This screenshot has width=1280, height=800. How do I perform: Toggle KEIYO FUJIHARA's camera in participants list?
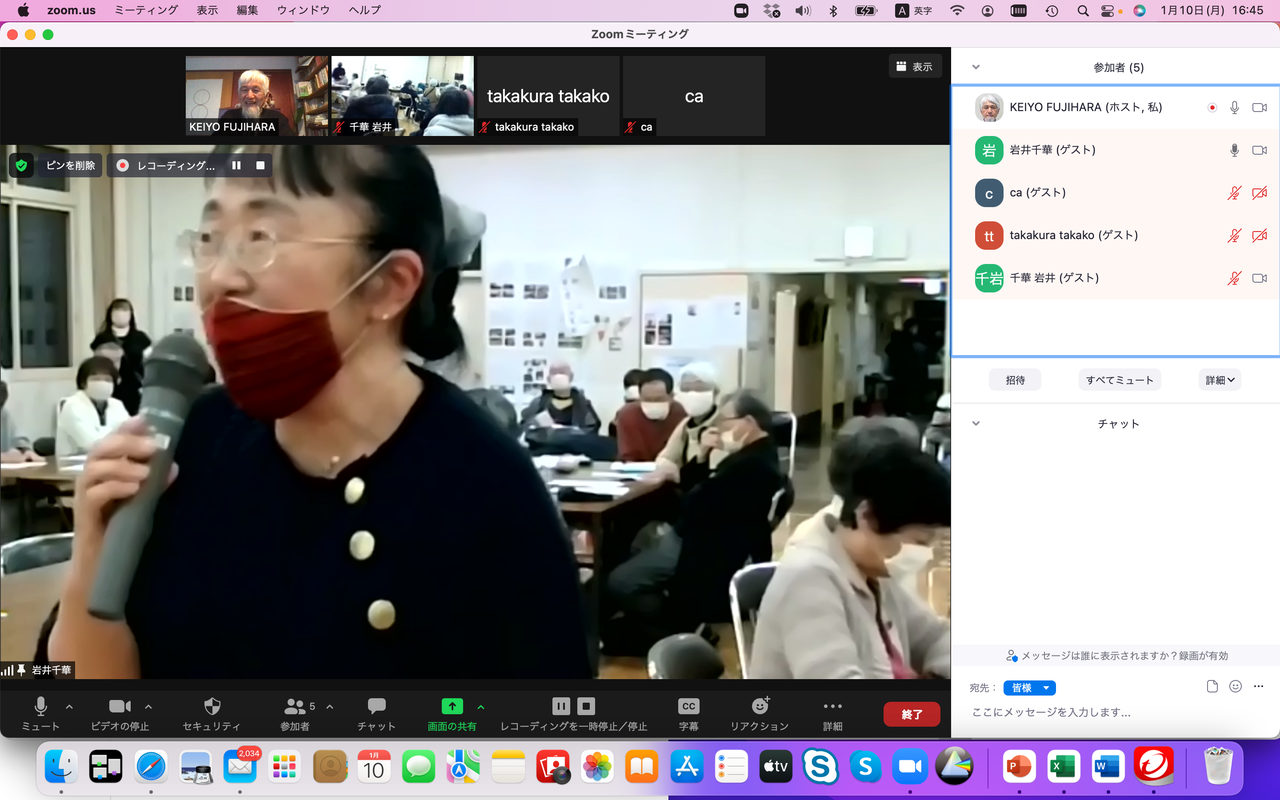(x=1260, y=107)
